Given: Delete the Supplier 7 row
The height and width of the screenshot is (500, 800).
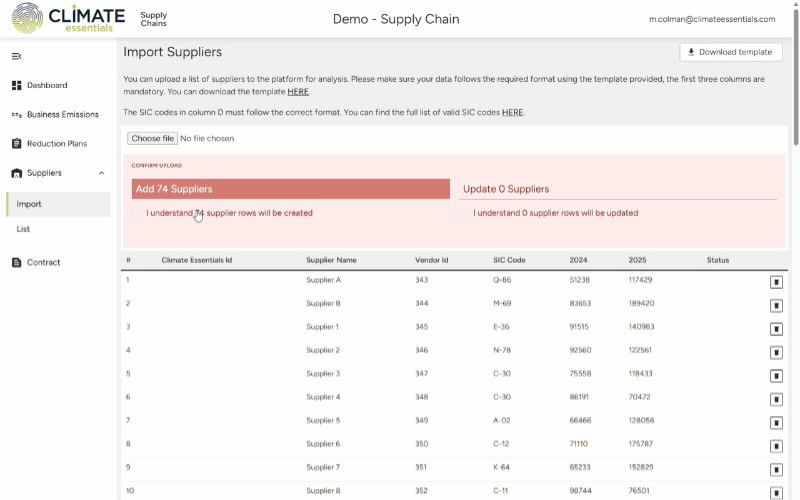Looking at the screenshot, I should point(776,470).
